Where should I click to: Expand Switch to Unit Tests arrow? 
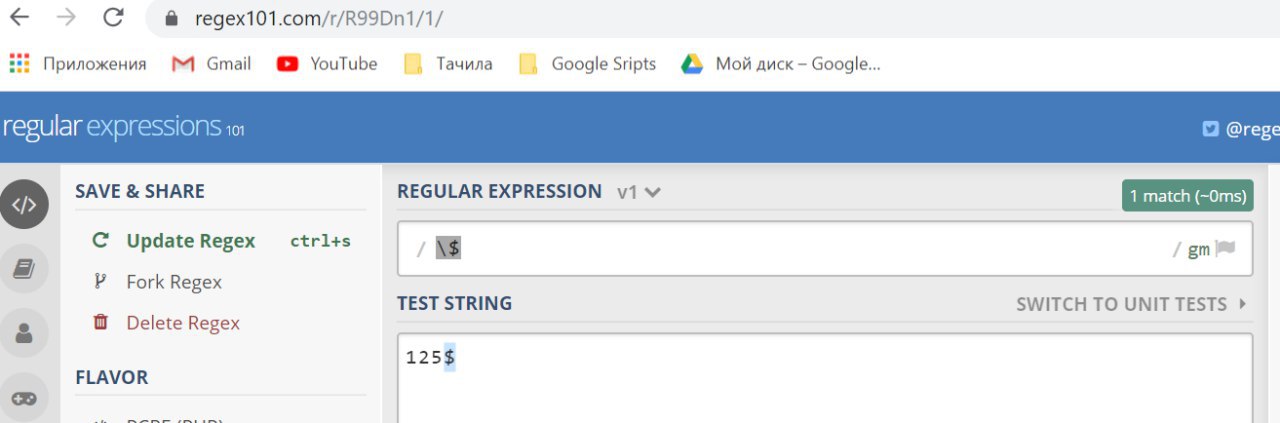pyautogui.click(x=1243, y=303)
